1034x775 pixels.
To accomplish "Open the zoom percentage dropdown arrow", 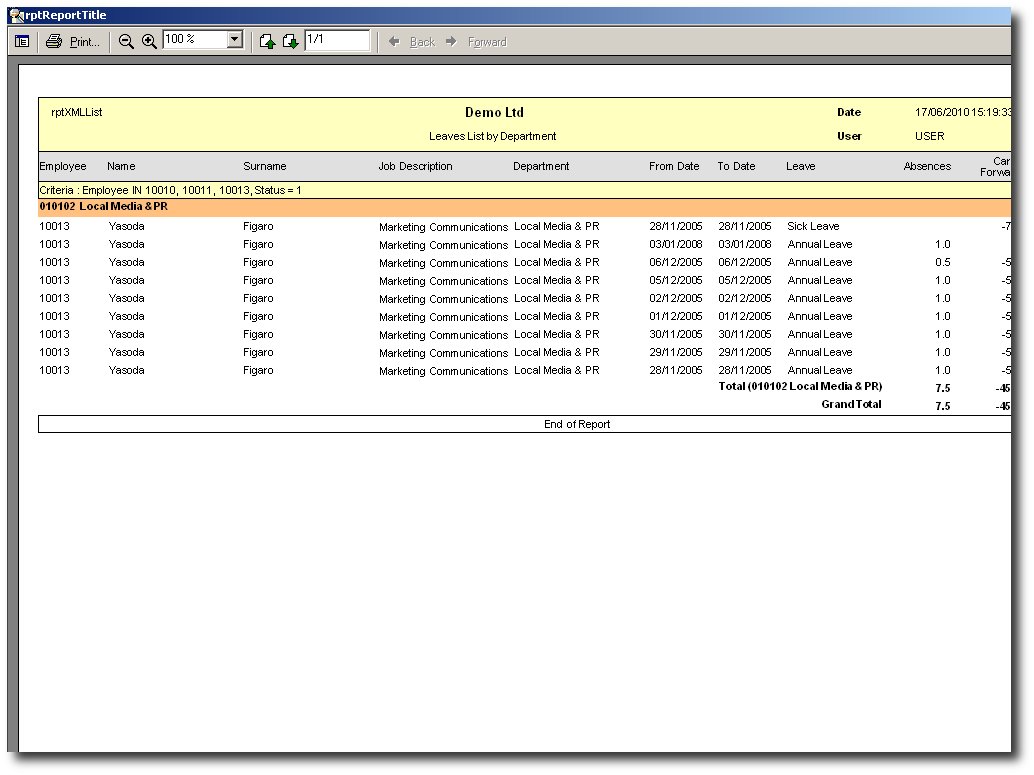I will pyautogui.click(x=235, y=40).
